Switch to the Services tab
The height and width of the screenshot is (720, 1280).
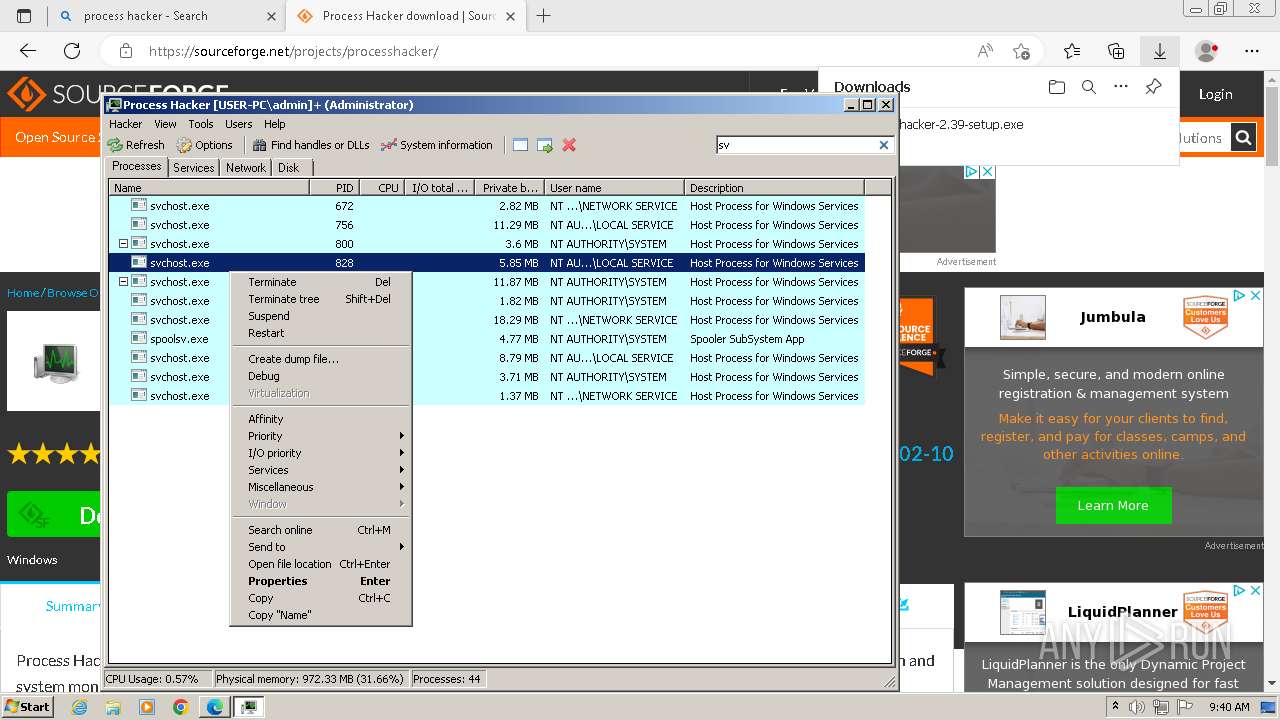[x=193, y=168]
